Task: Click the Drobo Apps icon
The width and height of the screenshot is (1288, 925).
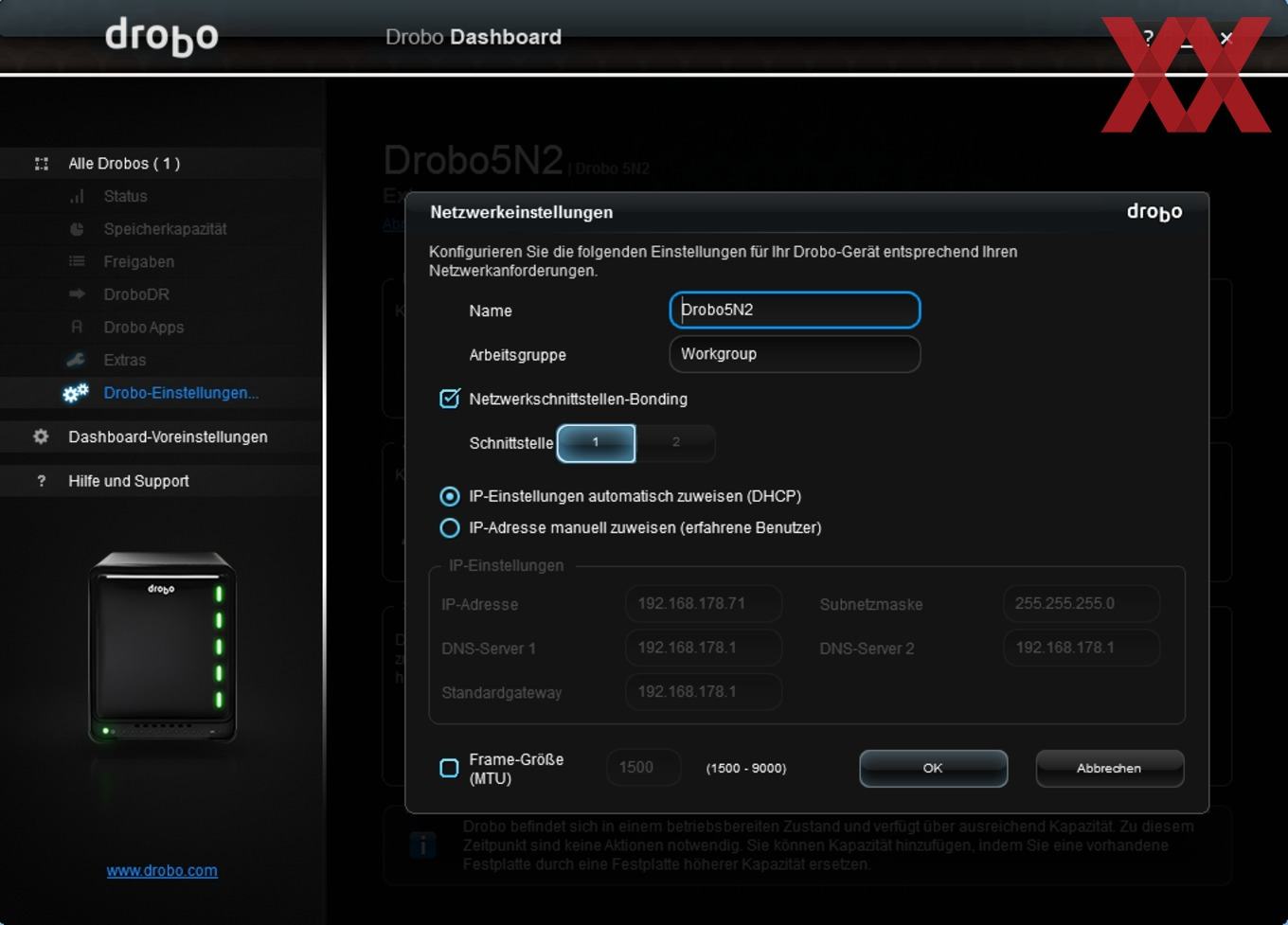Action: (x=77, y=327)
